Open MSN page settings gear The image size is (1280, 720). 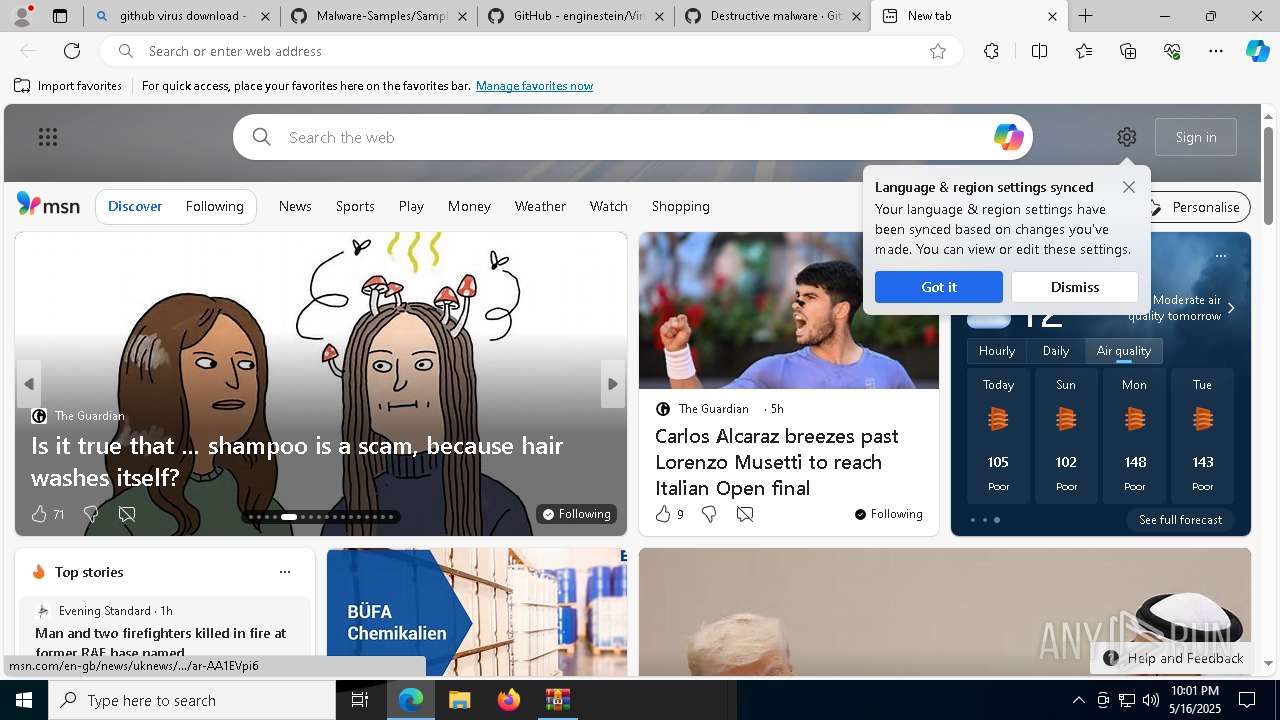click(x=1127, y=137)
